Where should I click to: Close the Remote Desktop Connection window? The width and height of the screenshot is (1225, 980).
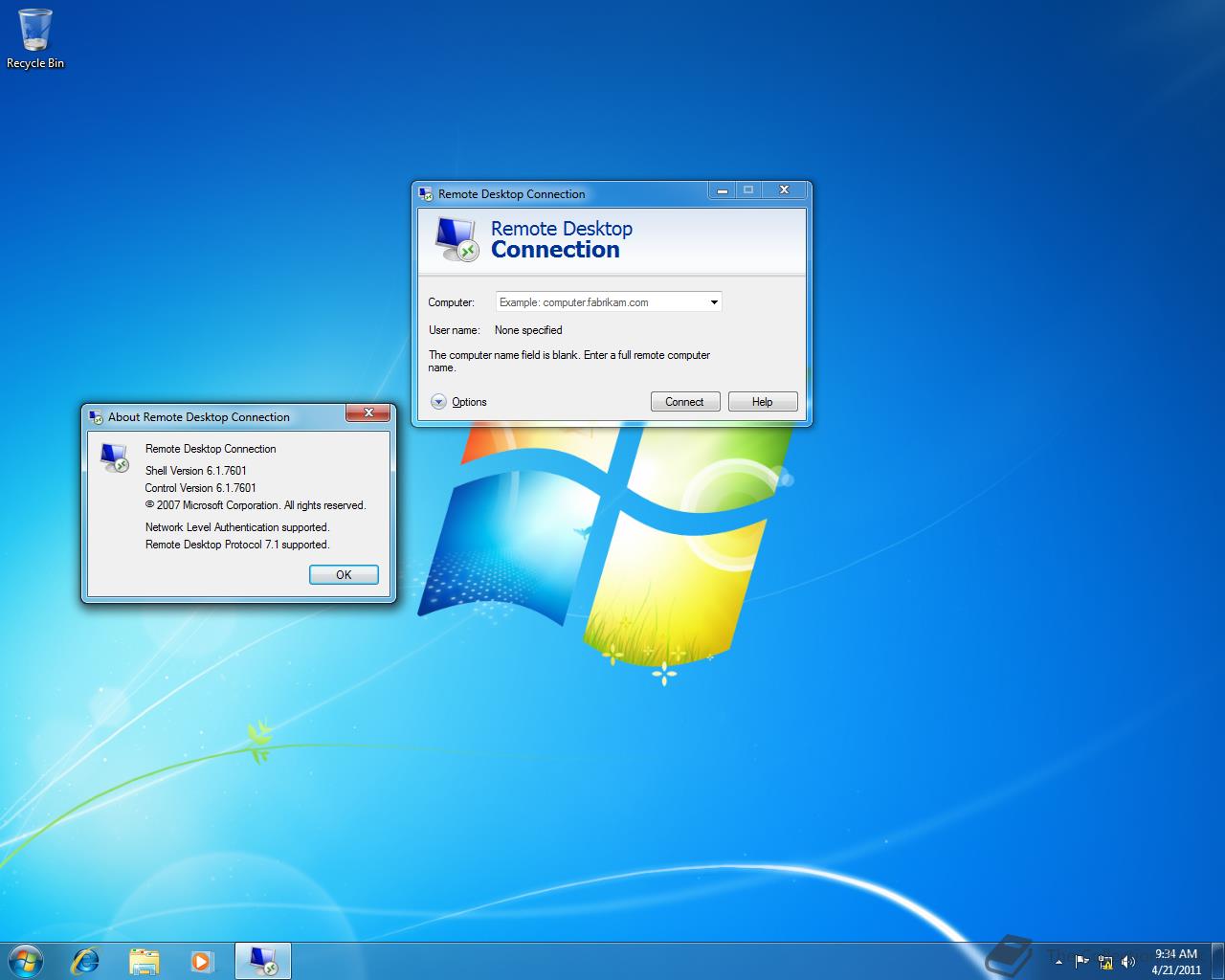784,190
